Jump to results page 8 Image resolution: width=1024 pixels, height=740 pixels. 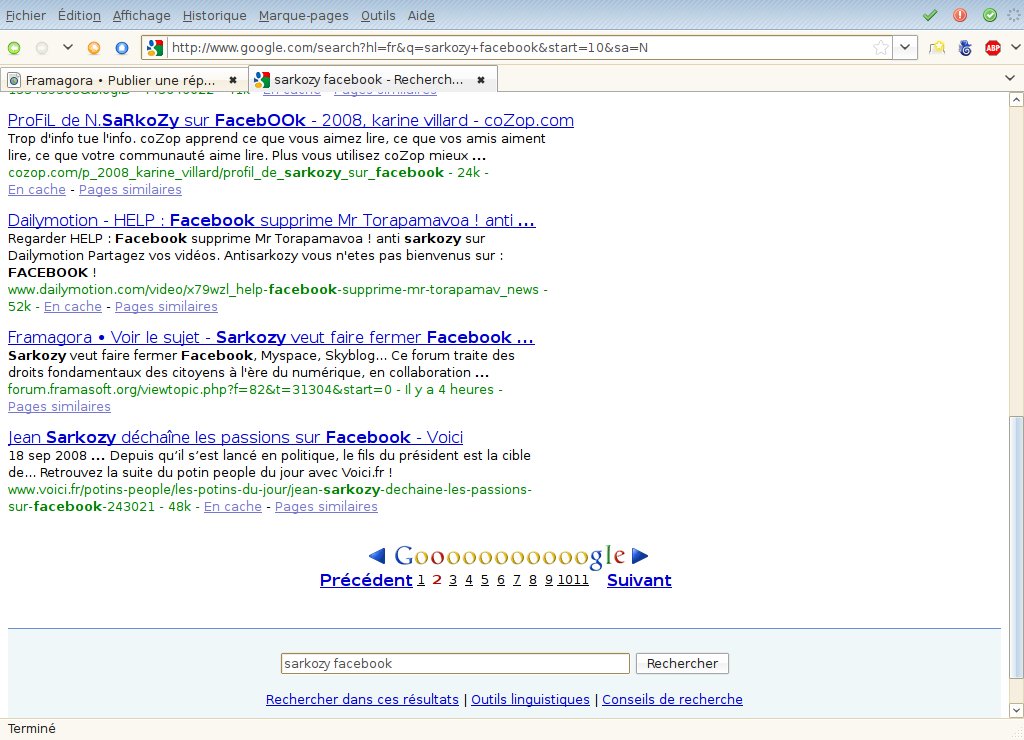(532, 580)
